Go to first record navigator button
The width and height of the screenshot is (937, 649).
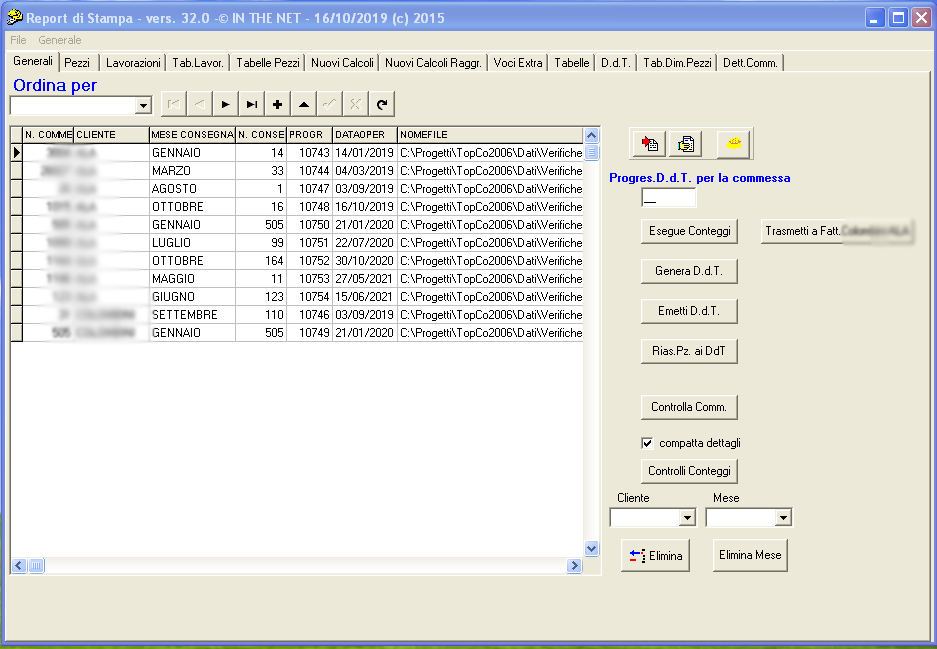[x=174, y=105]
